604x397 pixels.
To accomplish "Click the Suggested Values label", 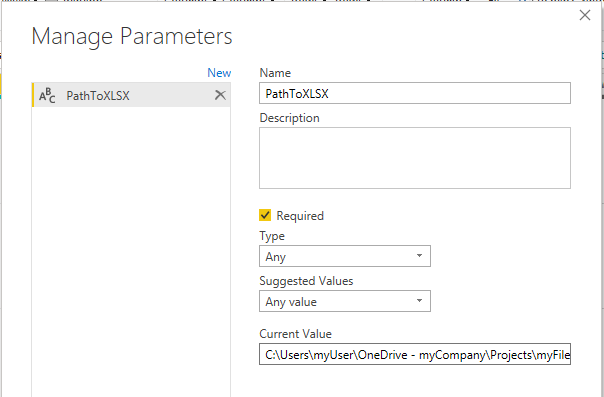I will [306, 281].
